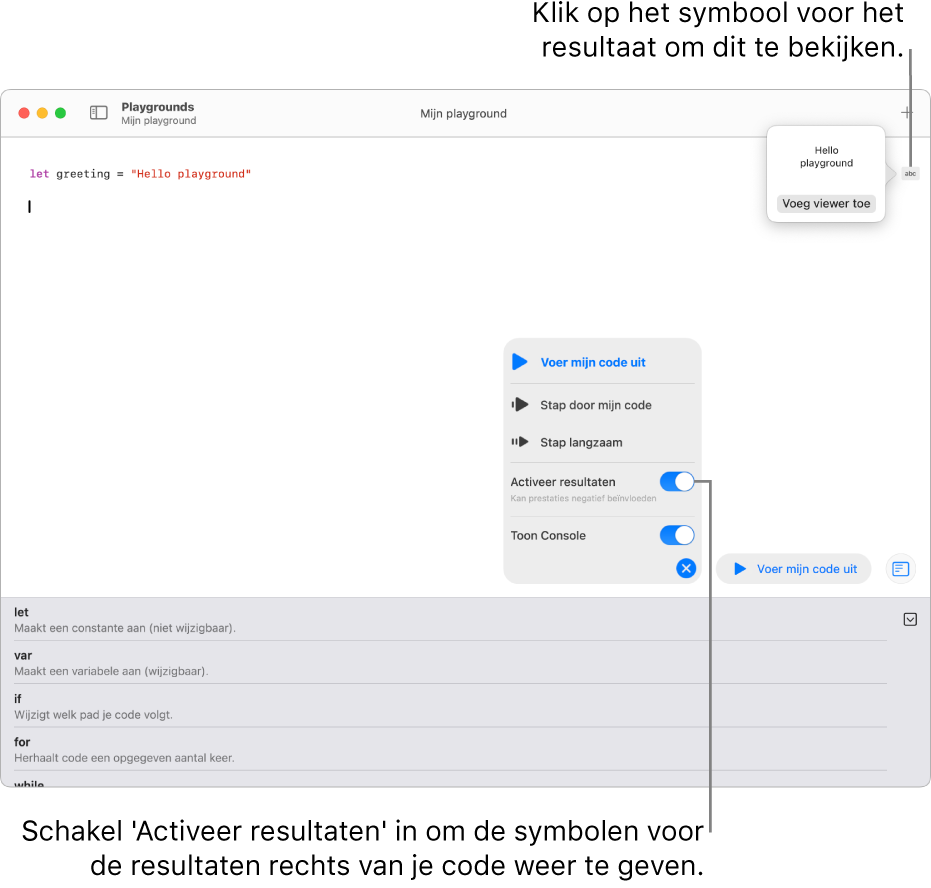Click Hello playground result text in popover
The image size is (931, 888).
pyautogui.click(x=826, y=157)
